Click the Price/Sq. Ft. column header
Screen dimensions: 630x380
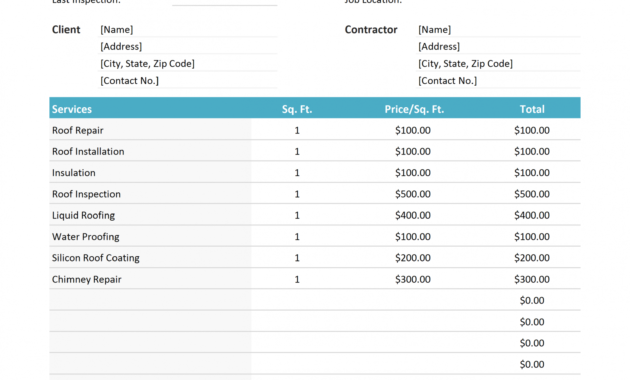point(414,109)
